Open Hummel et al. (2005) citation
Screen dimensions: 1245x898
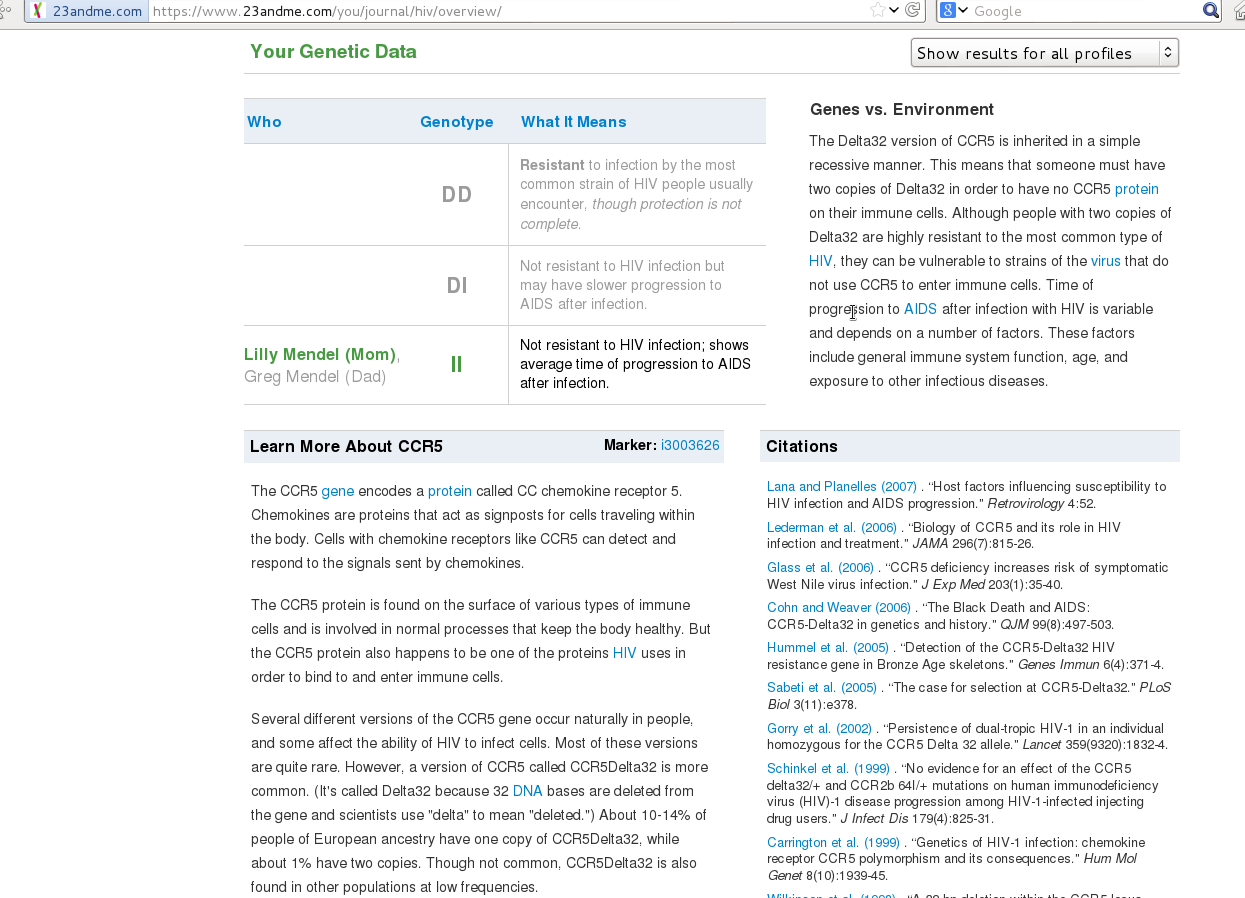[x=828, y=648]
